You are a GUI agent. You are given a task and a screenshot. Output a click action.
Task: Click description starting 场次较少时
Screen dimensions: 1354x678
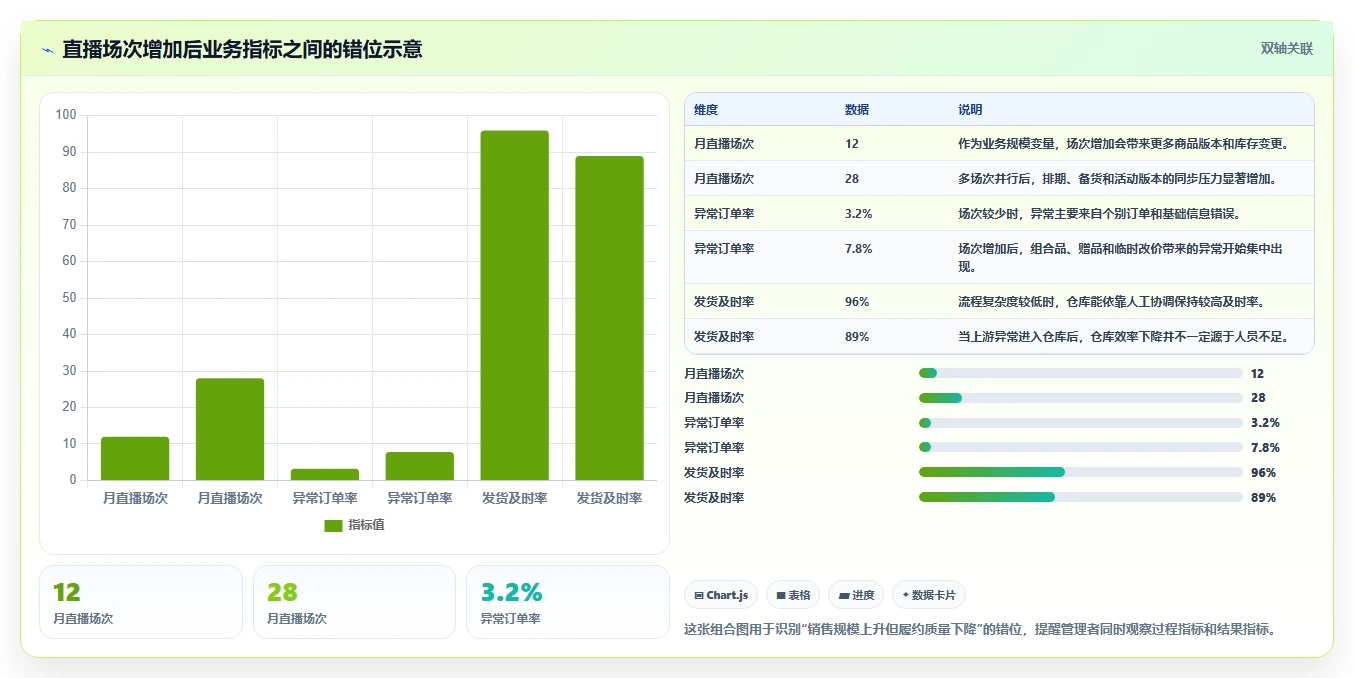(x=1100, y=214)
